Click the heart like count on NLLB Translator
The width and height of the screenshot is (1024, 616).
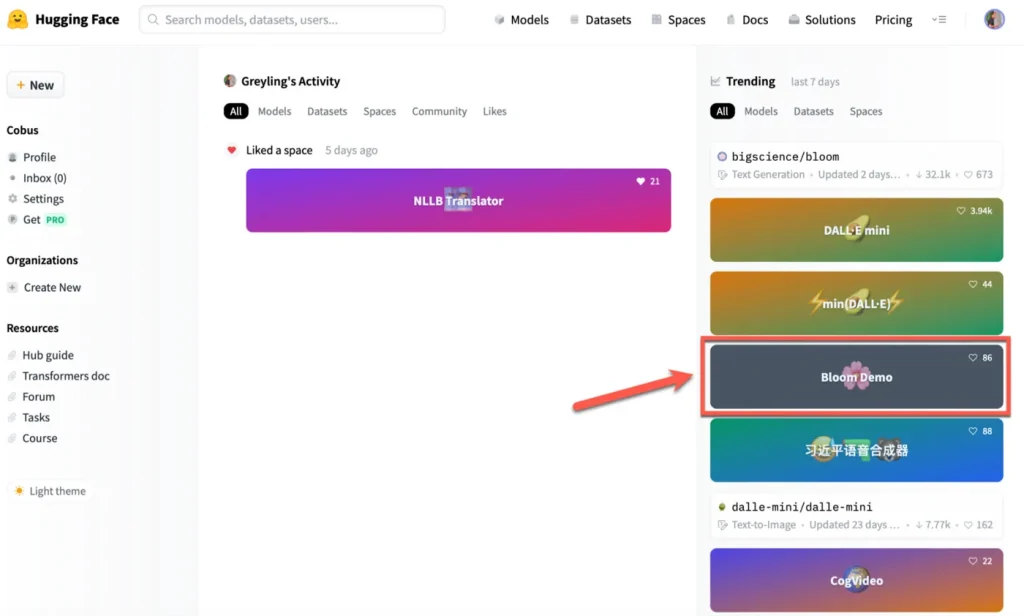click(648, 182)
